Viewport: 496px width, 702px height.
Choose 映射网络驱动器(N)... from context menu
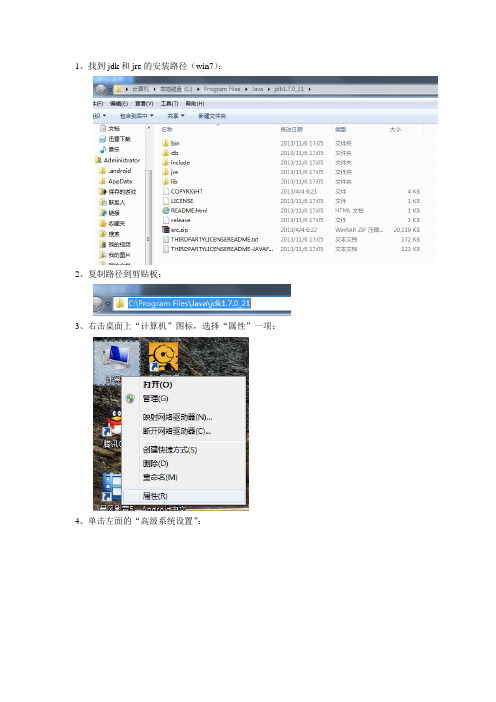click(x=177, y=417)
